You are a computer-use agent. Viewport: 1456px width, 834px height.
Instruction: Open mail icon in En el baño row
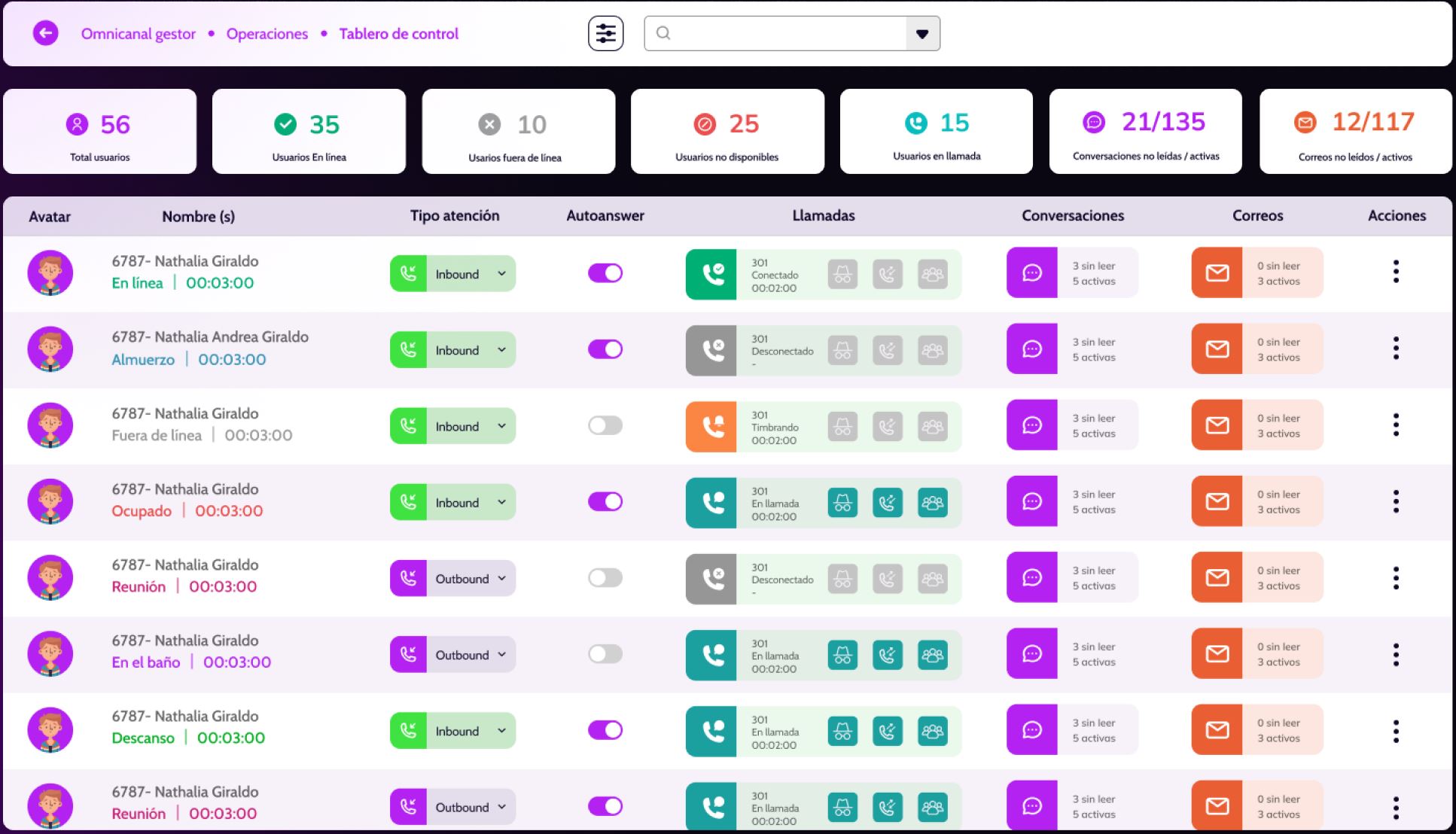pos(1217,653)
